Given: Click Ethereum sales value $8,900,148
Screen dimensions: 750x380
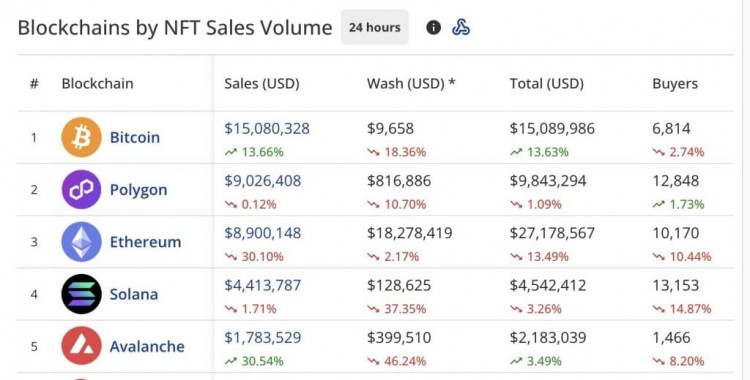Looking at the screenshot, I should (263, 233).
